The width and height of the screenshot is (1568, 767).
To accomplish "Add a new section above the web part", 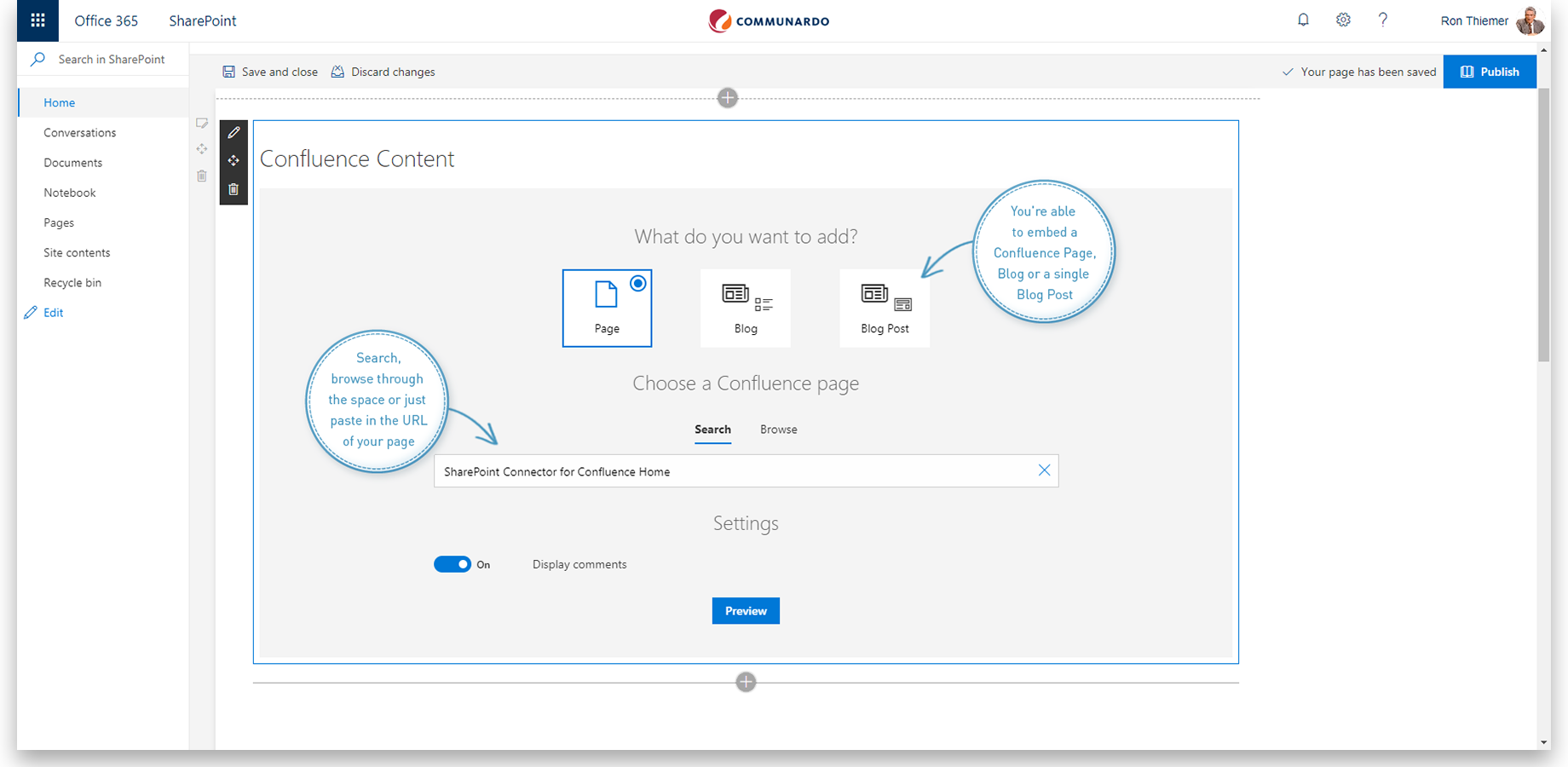I will pyautogui.click(x=728, y=98).
